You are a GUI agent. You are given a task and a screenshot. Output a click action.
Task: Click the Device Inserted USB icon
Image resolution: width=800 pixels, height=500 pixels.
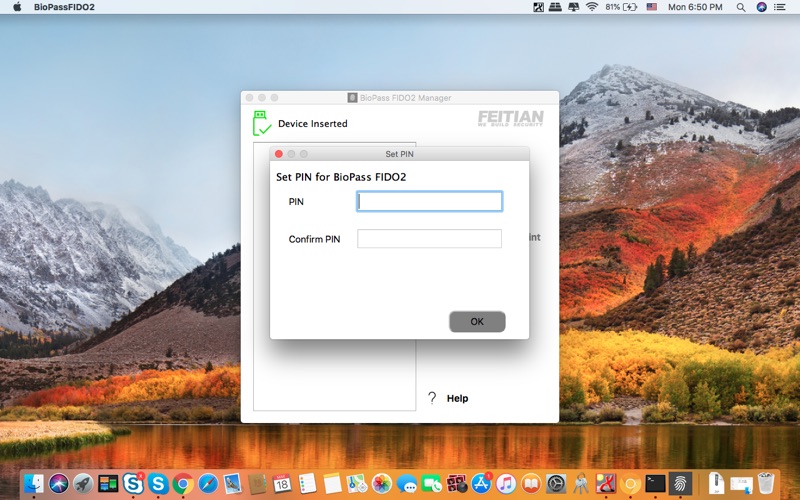pos(262,123)
